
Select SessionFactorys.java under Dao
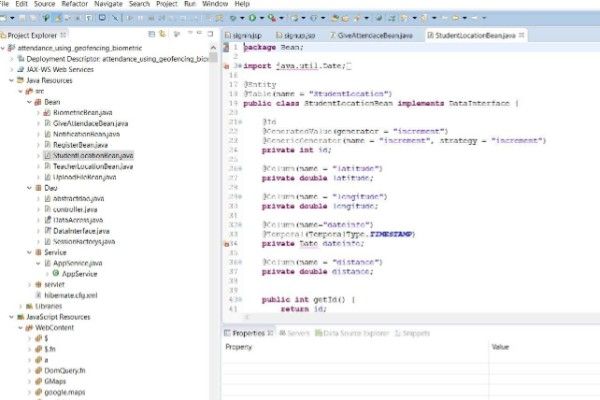coord(84,242)
